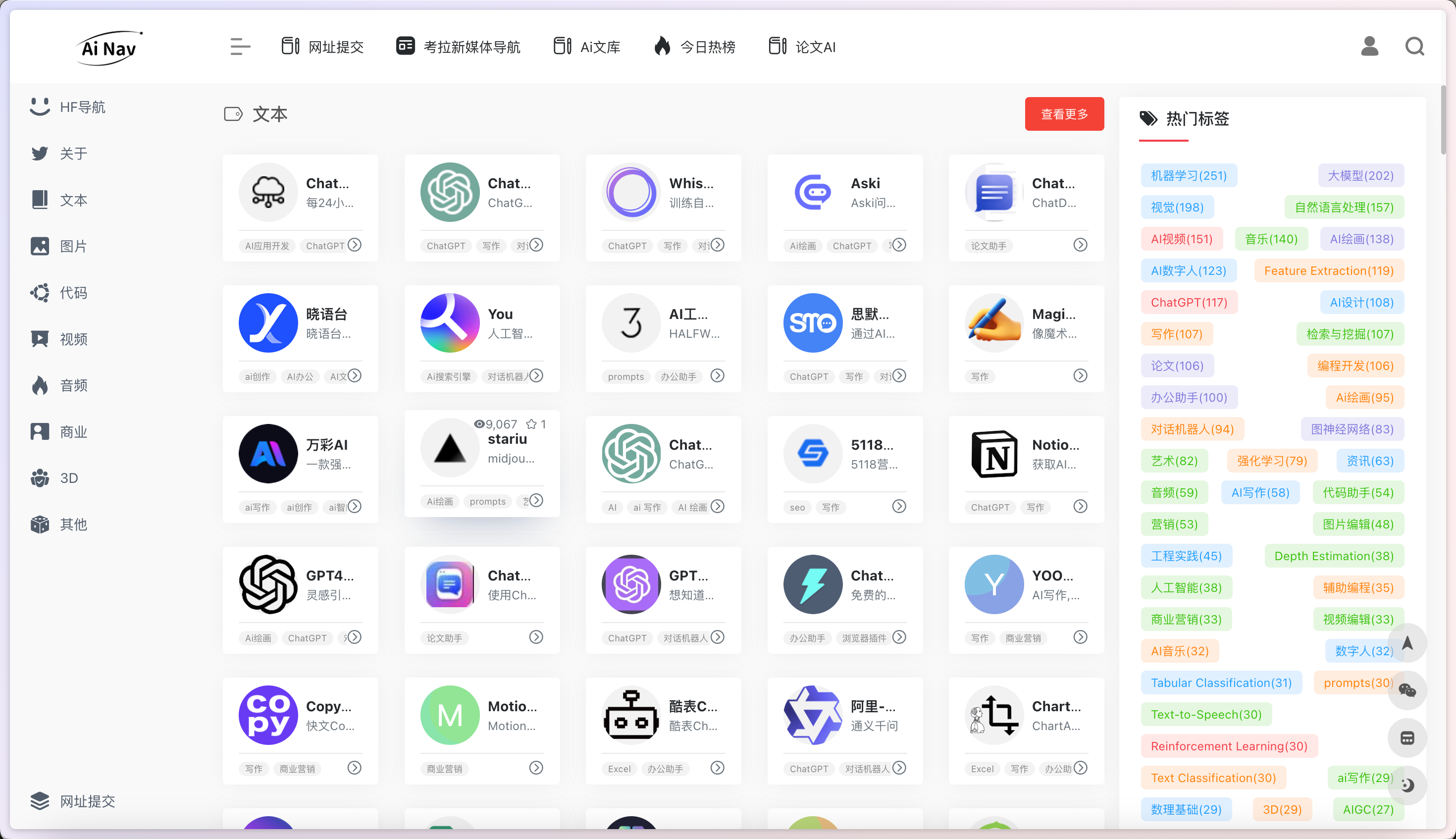The width and height of the screenshot is (1456, 839).
Task: Click the Copy.ai purple logo icon
Action: tap(268, 715)
